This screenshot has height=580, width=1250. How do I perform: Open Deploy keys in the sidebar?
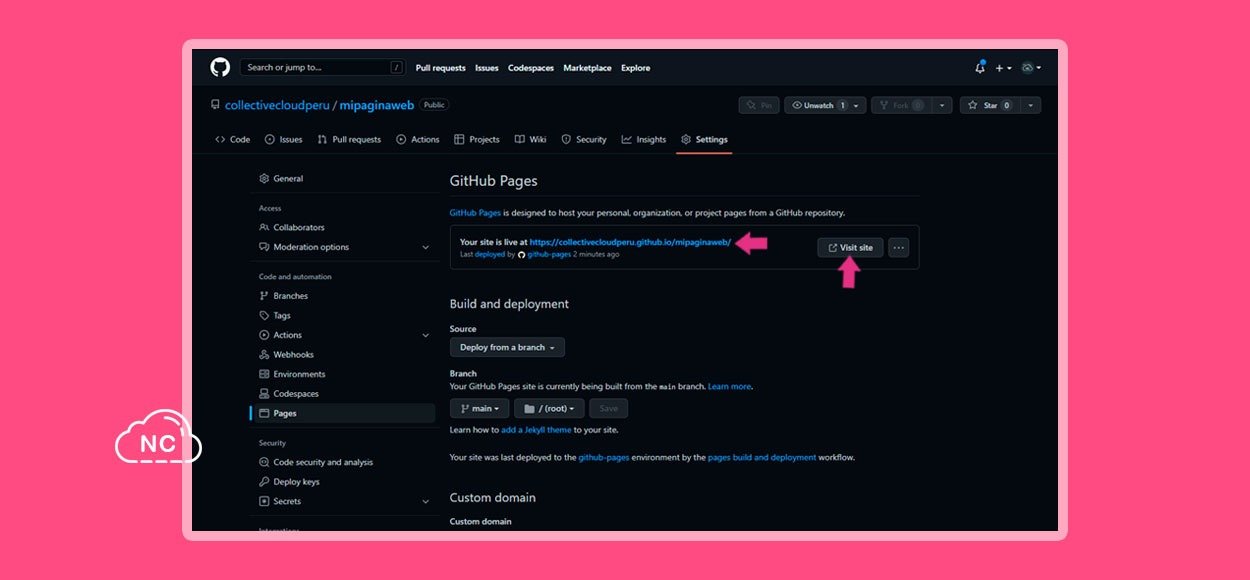pyautogui.click(x=296, y=482)
